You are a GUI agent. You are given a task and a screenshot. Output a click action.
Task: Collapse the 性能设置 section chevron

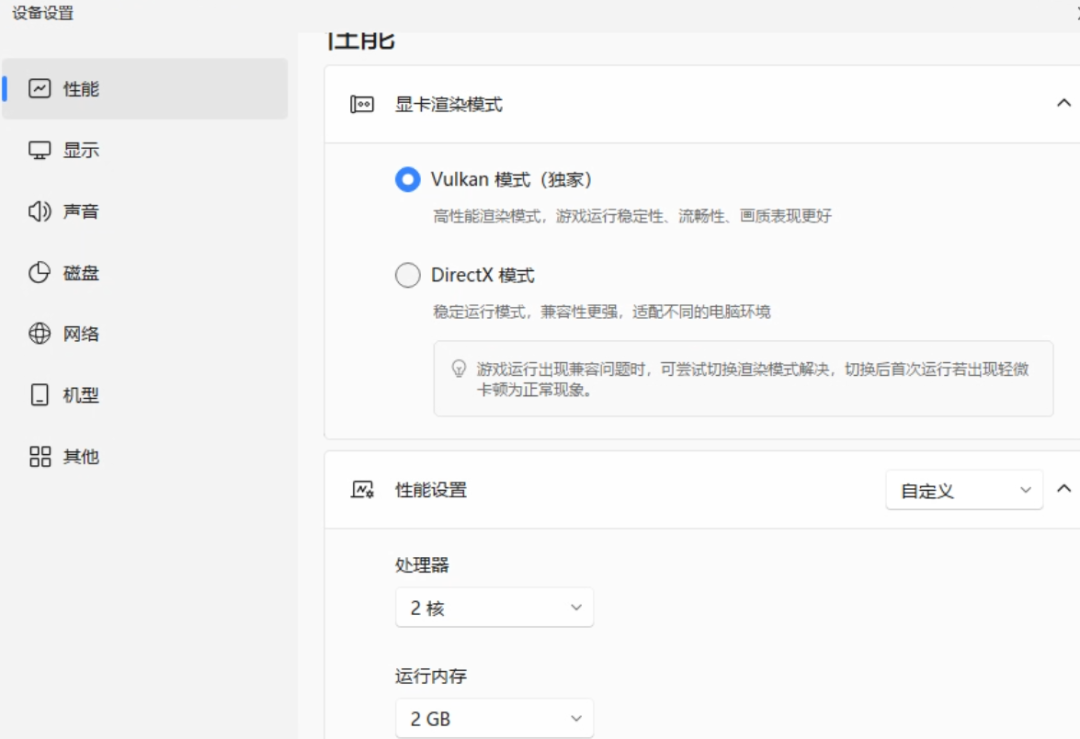point(1064,490)
